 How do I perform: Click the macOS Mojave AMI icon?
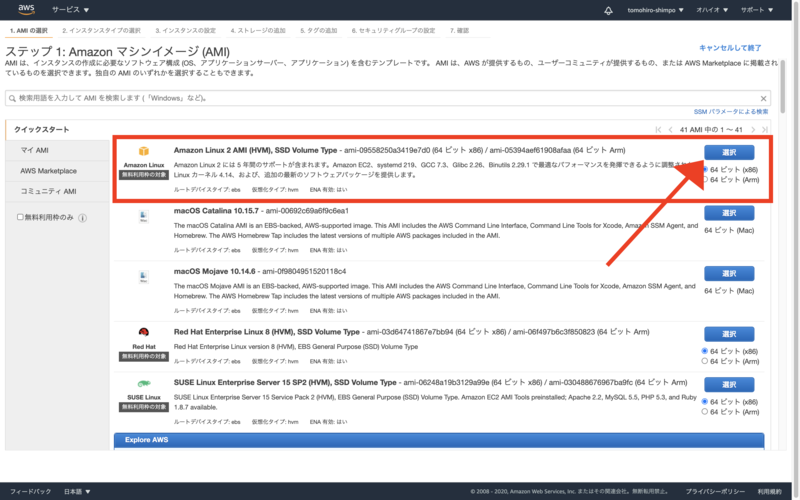point(144,277)
